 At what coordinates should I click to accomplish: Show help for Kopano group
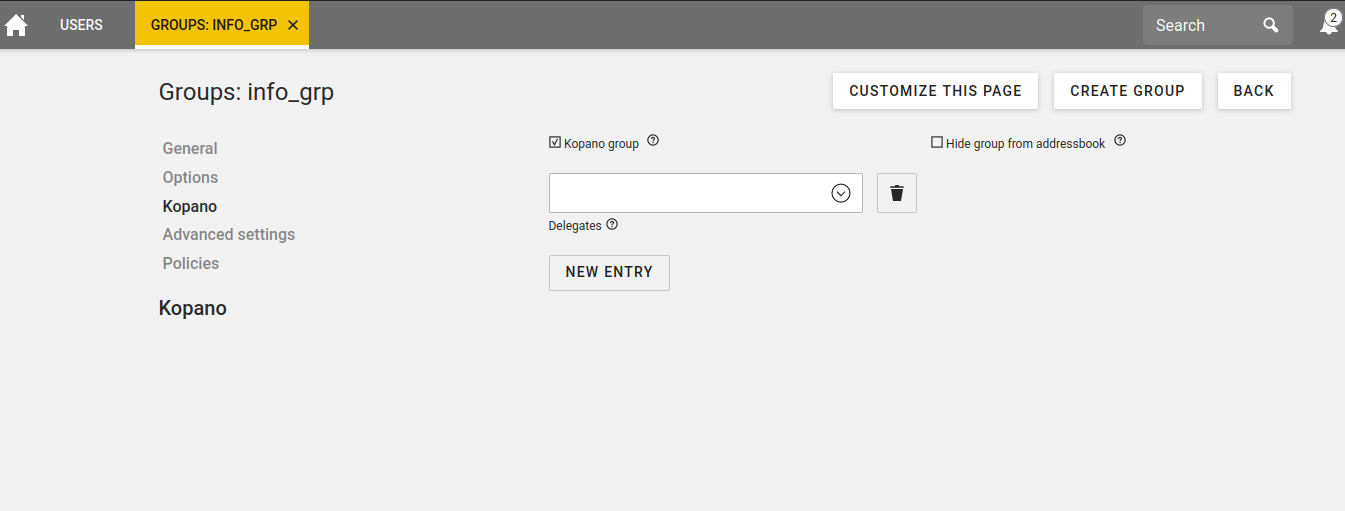[x=653, y=141]
